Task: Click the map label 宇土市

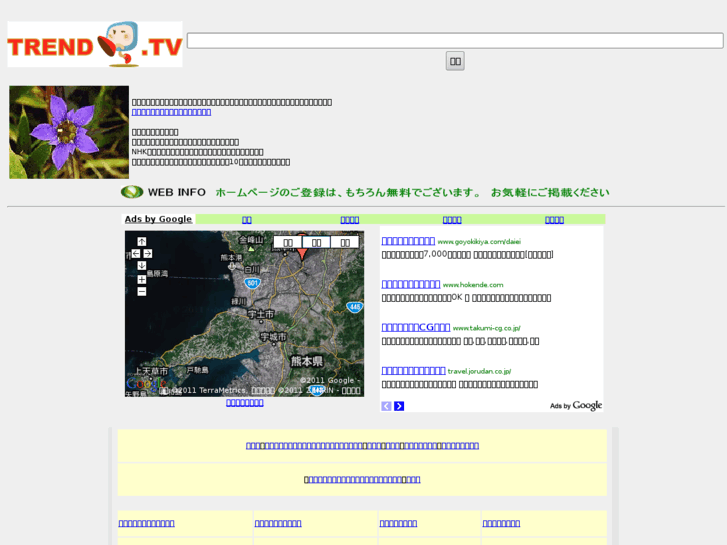Action: pos(261,314)
